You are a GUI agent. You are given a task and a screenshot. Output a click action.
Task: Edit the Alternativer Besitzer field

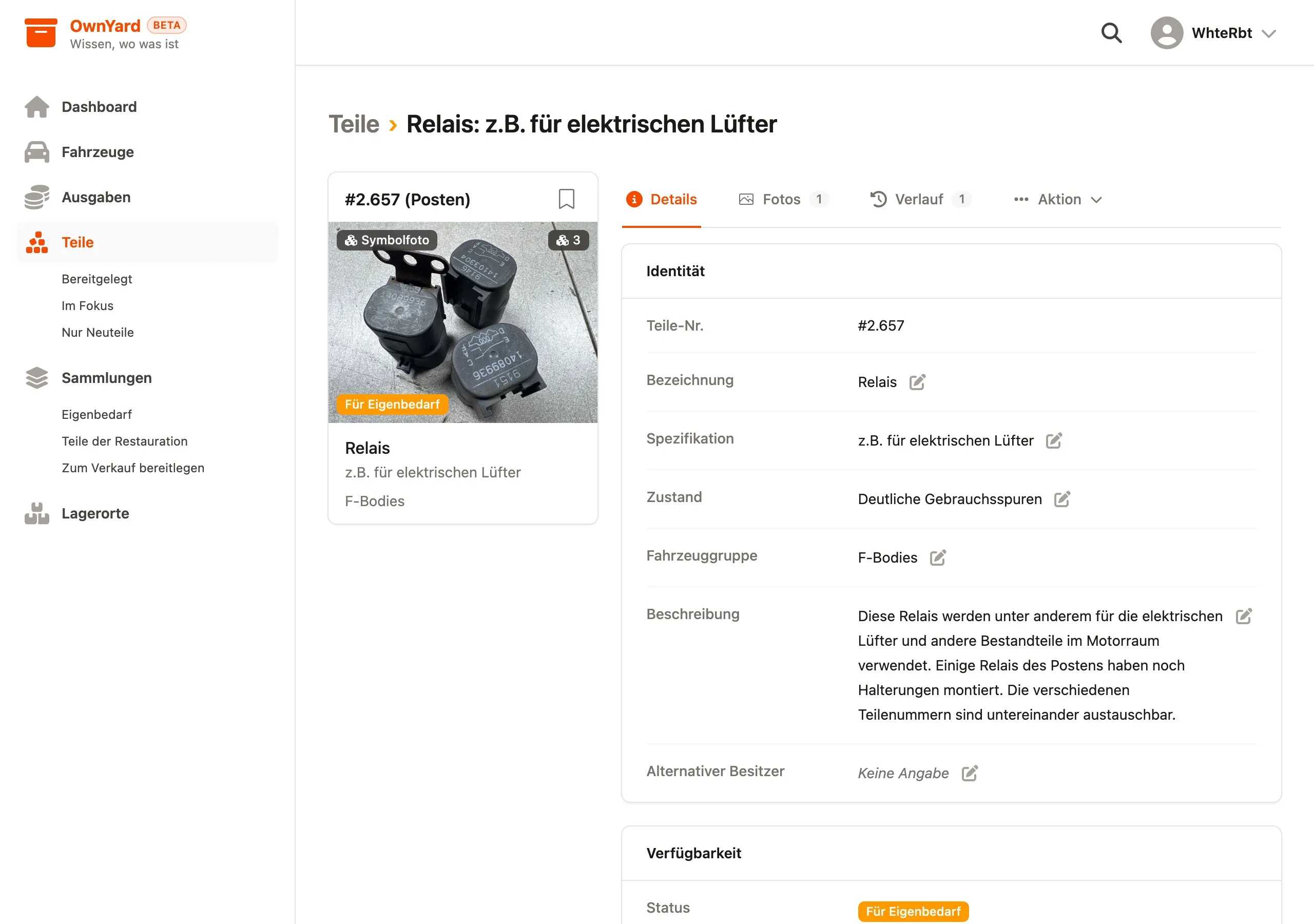point(970,773)
